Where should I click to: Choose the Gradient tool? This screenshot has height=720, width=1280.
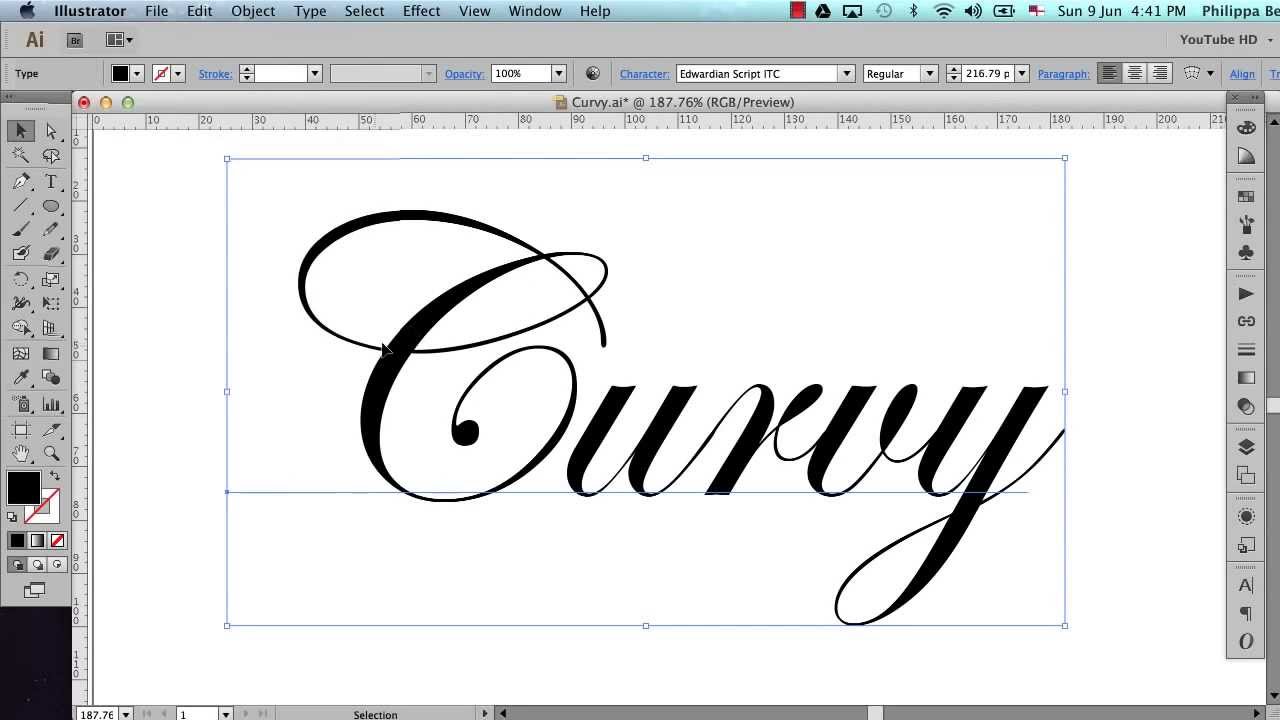pos(51,353)
